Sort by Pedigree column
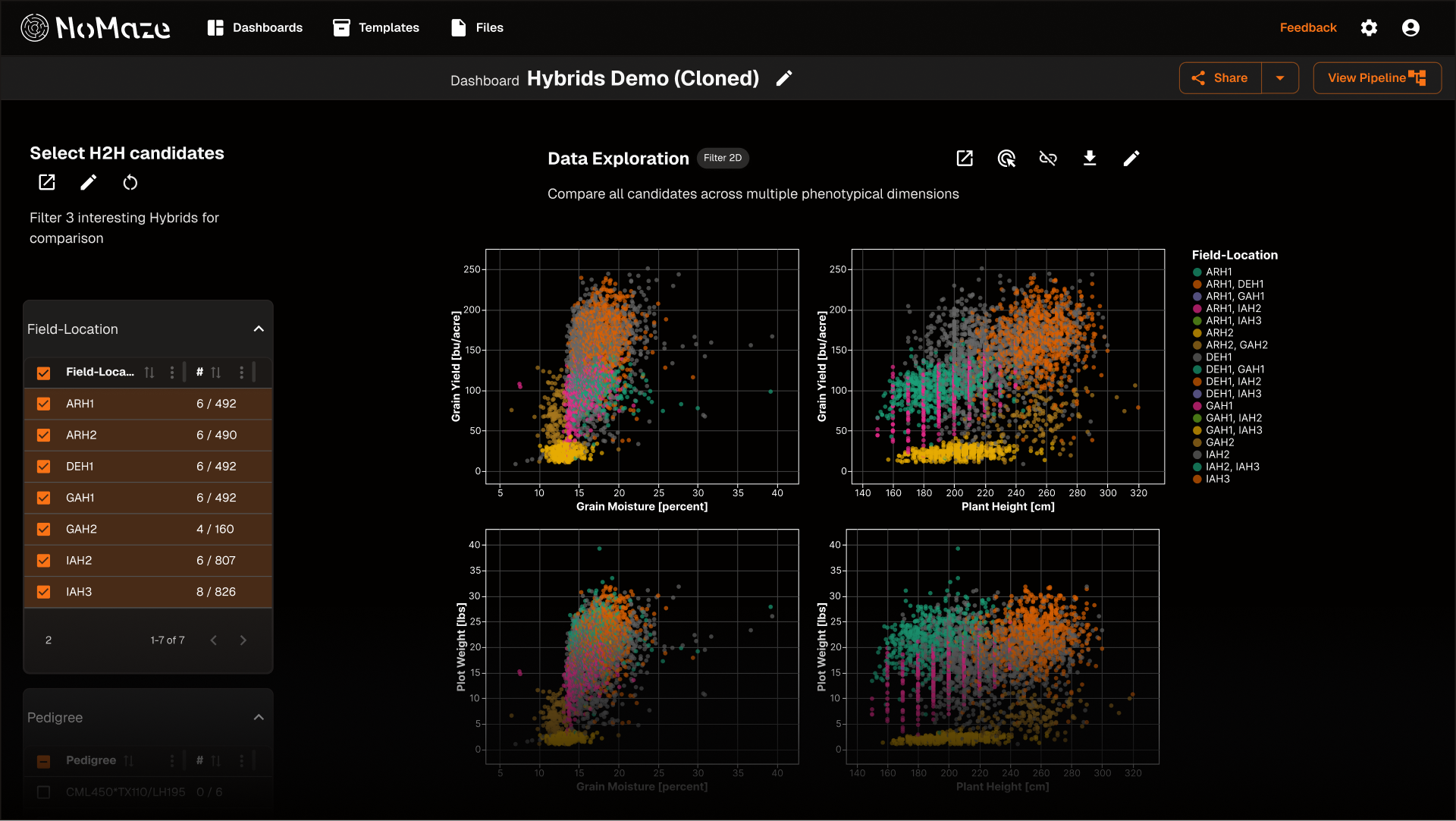This screenshot has width=1456, height=821. 129,761
